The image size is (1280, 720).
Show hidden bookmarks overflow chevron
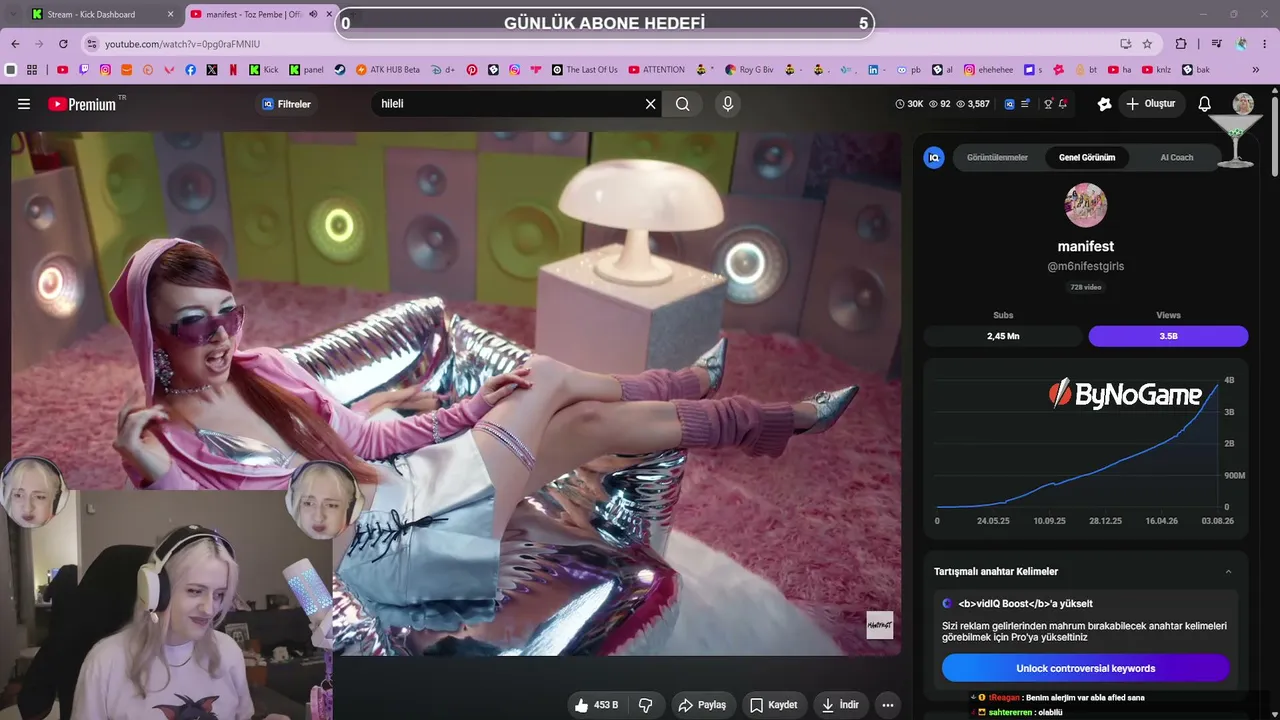pos(1256,70)
